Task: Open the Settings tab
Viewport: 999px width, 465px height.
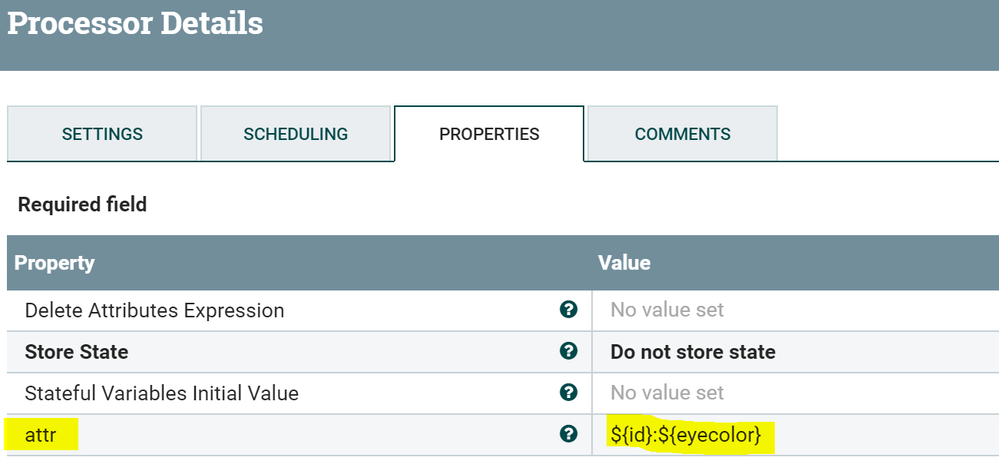Action: [102, 134]
